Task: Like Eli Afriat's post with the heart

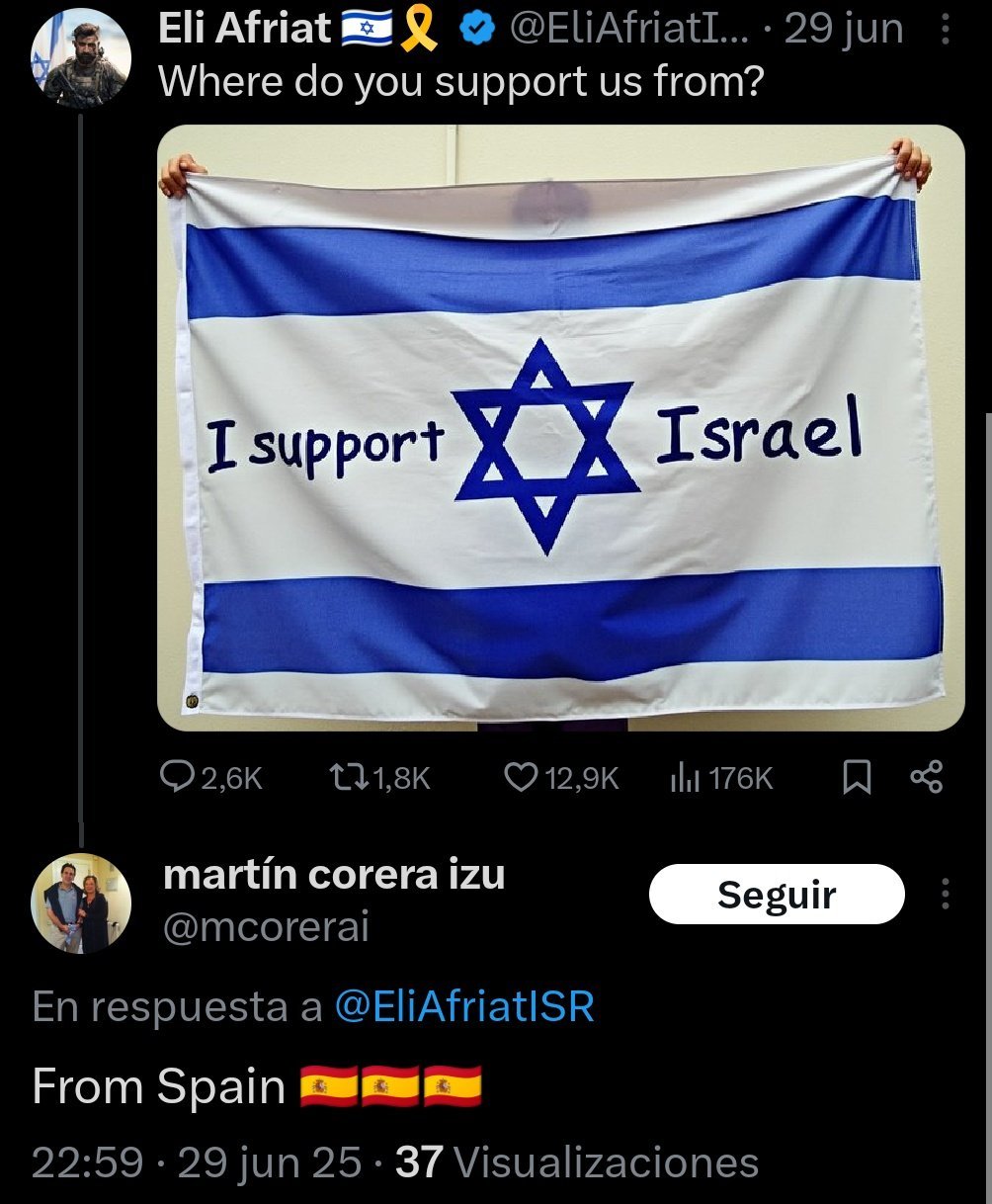Action: 561,779
